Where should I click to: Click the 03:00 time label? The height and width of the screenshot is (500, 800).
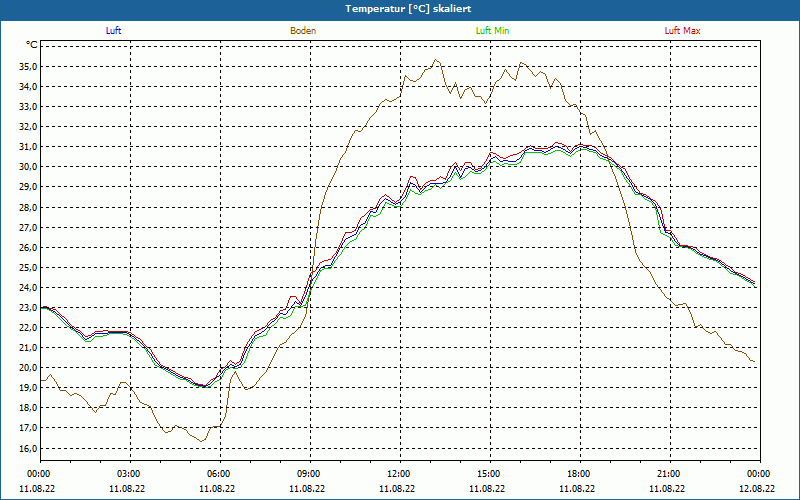click(x=130, y=474)
